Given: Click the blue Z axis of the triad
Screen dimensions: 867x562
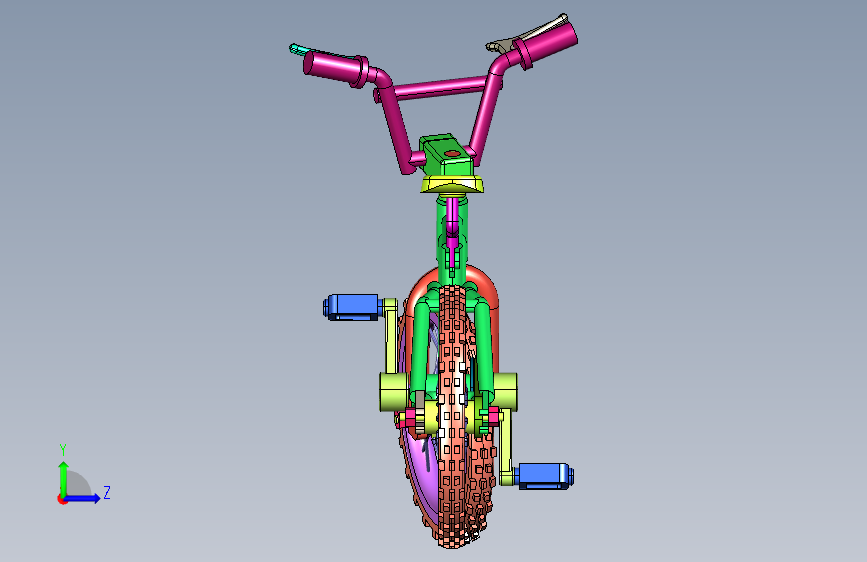Looking at the screenshot, I should [83, 498].
